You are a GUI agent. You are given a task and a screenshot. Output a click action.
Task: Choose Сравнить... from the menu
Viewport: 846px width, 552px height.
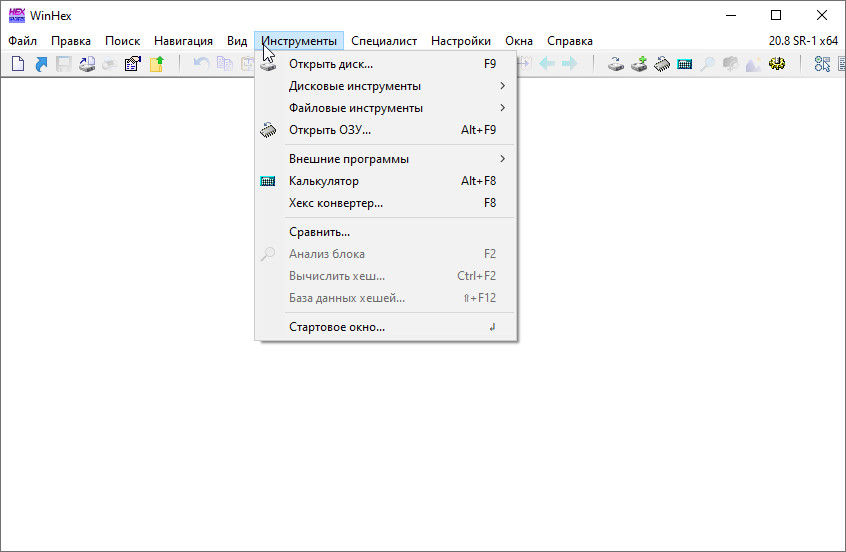(385, 232)
